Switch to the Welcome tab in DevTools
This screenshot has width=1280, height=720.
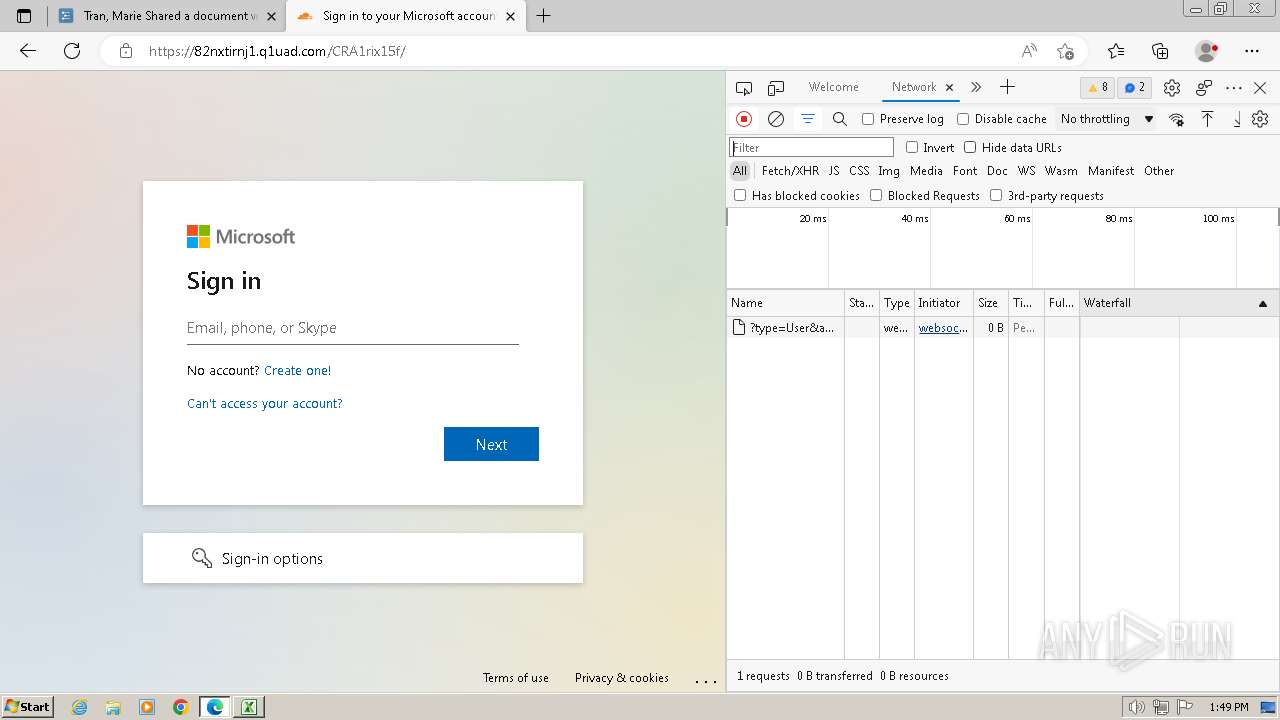click(x=834, y=87)
